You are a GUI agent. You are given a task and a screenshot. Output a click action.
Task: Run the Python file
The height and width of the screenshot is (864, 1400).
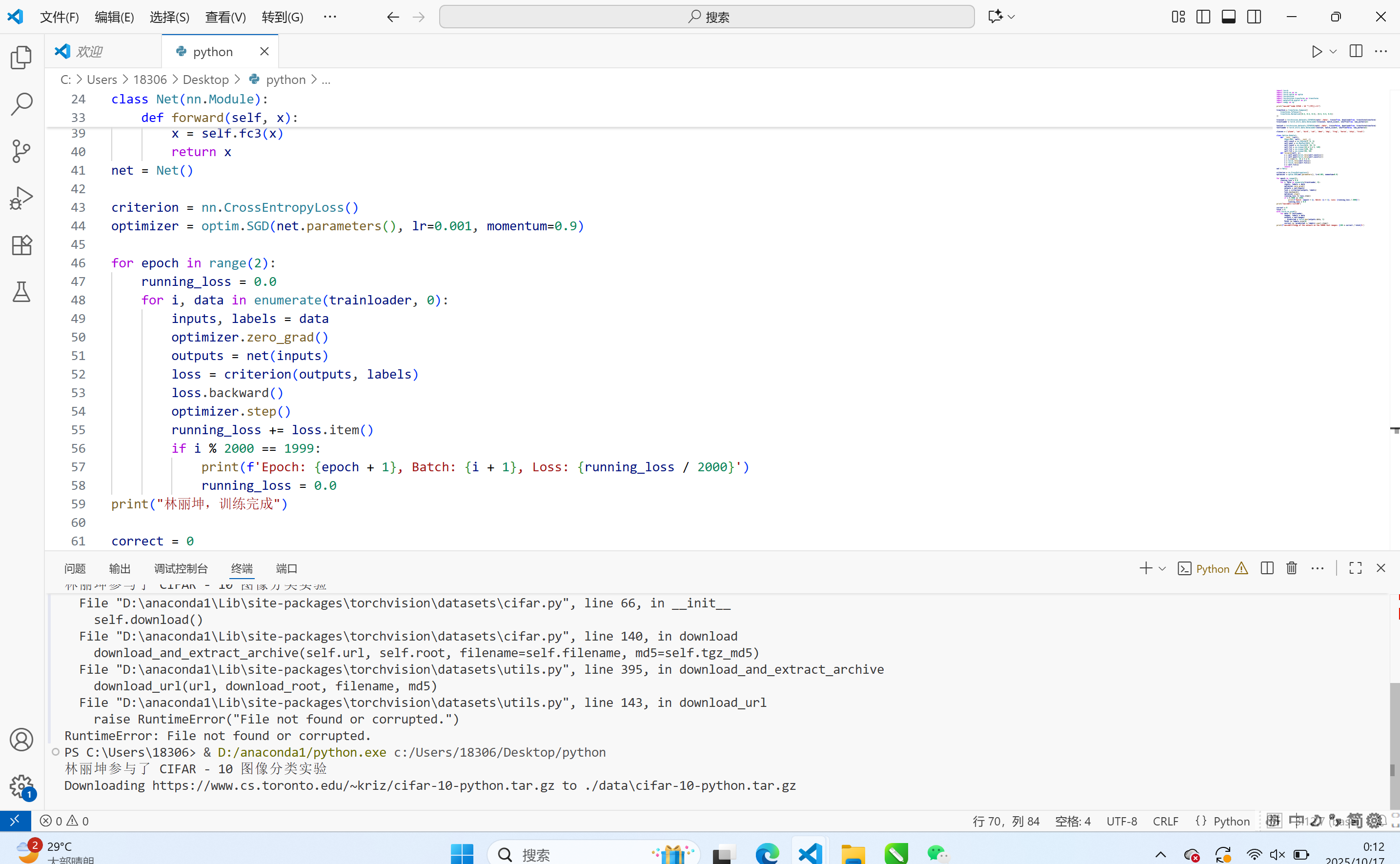[x=1317, y=51]
